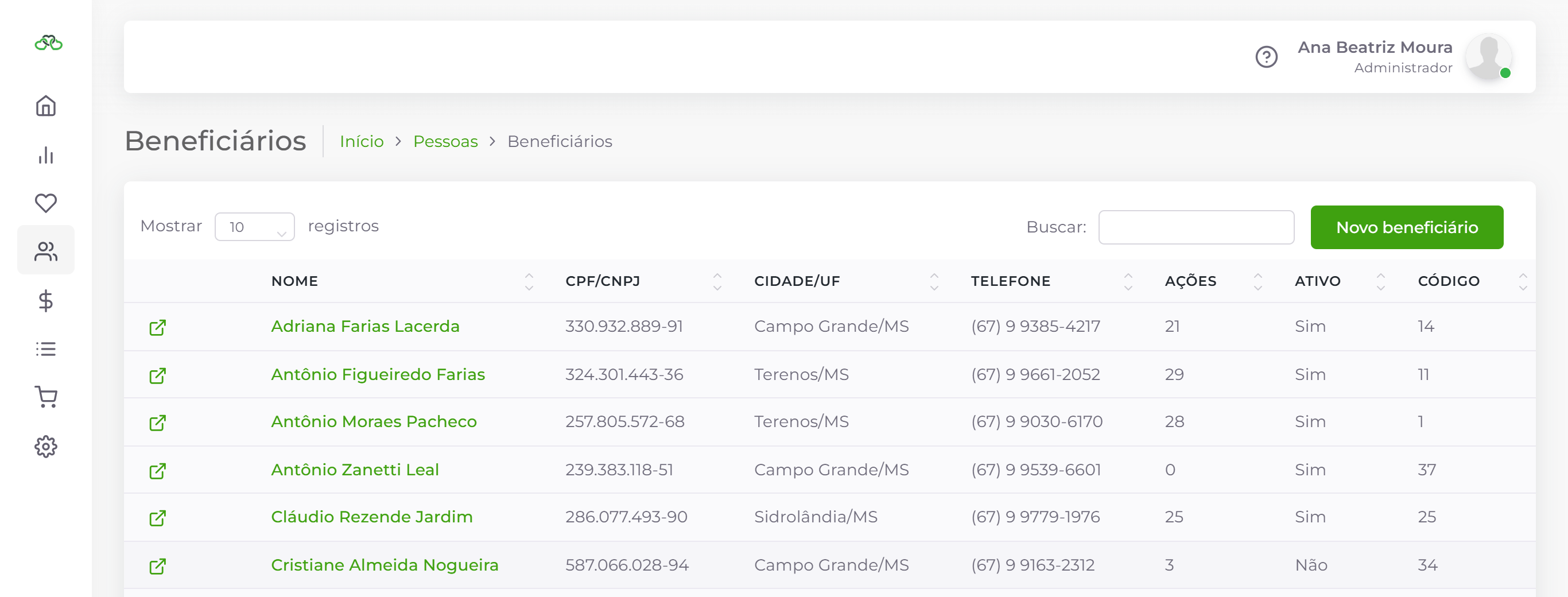
Task: Open the shopping cart icon
Action: [46, 397]
